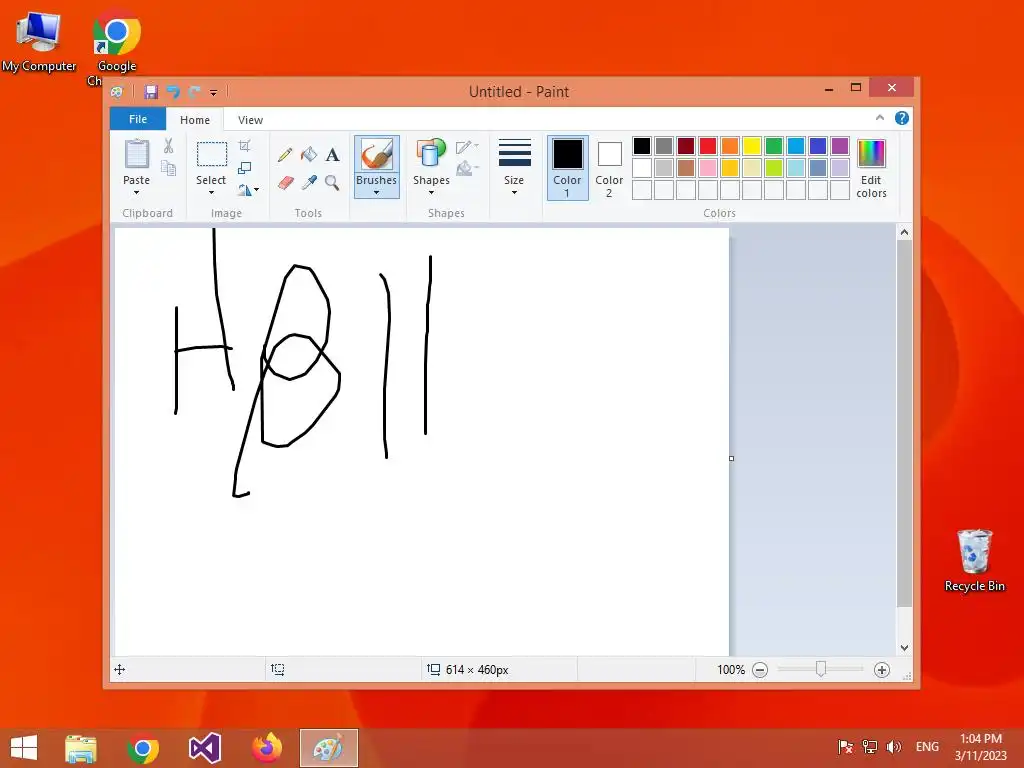The image size is (1024, 768).
Task: Pick the gray 50% color swatch
Action: tap(664, 146)
